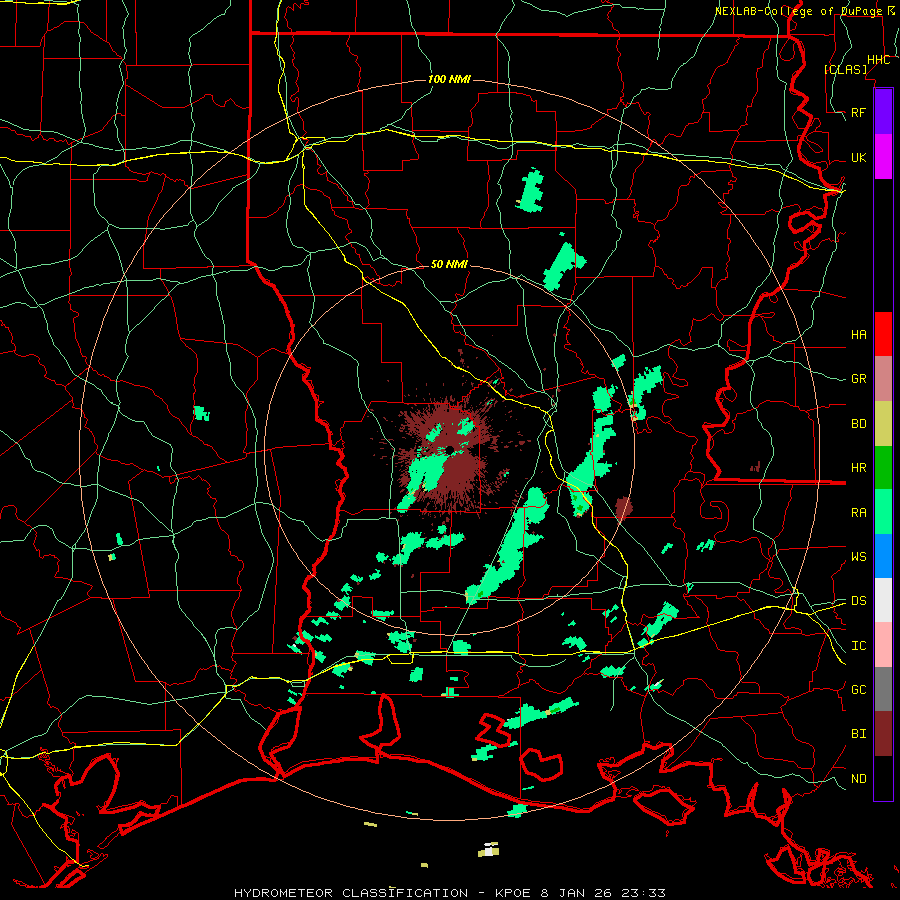Click the GC legend label
Screen dimensions: 900x900
point(858,689)
